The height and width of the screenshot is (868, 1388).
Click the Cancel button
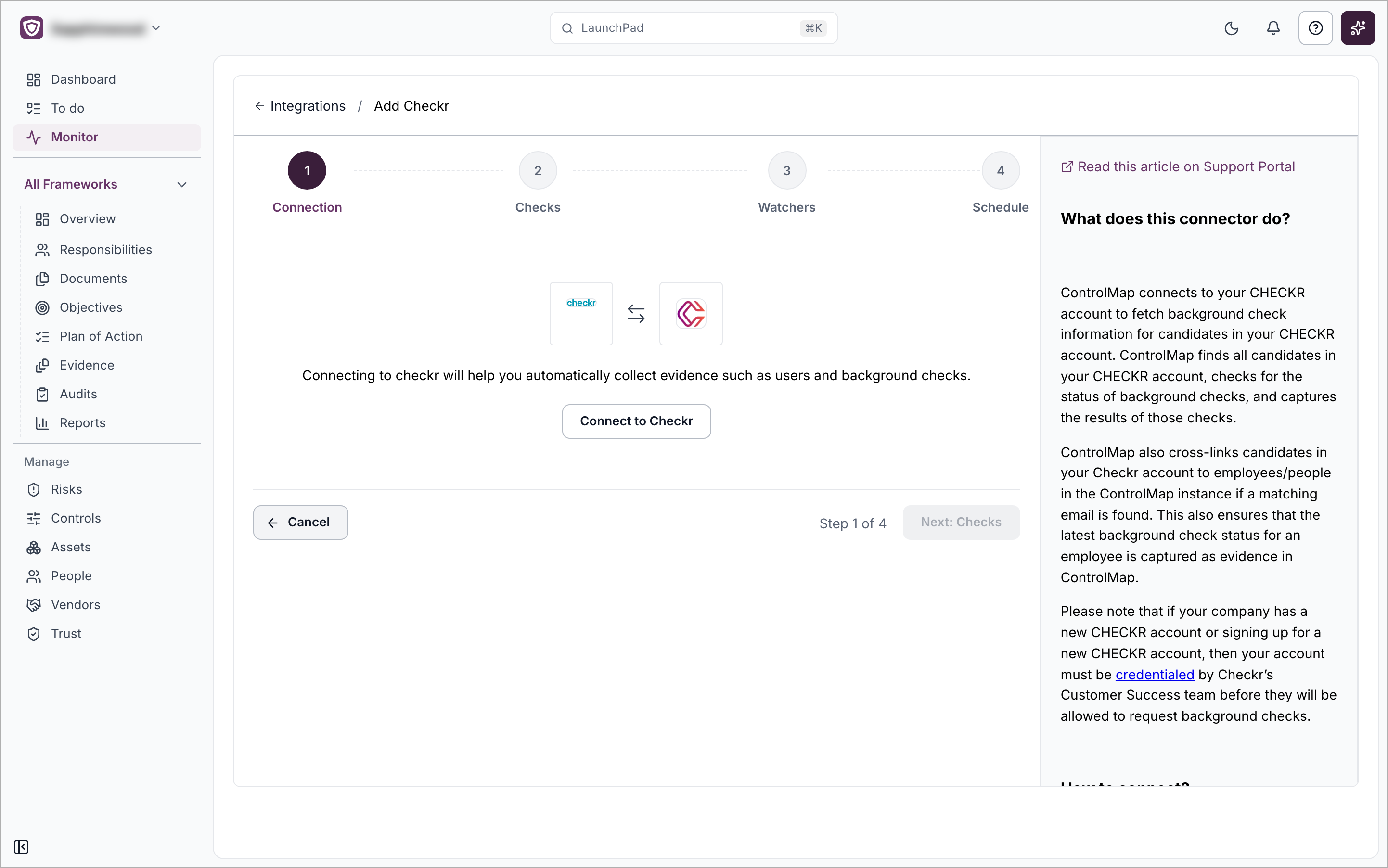pyautogui.click(x=300, y=523)
